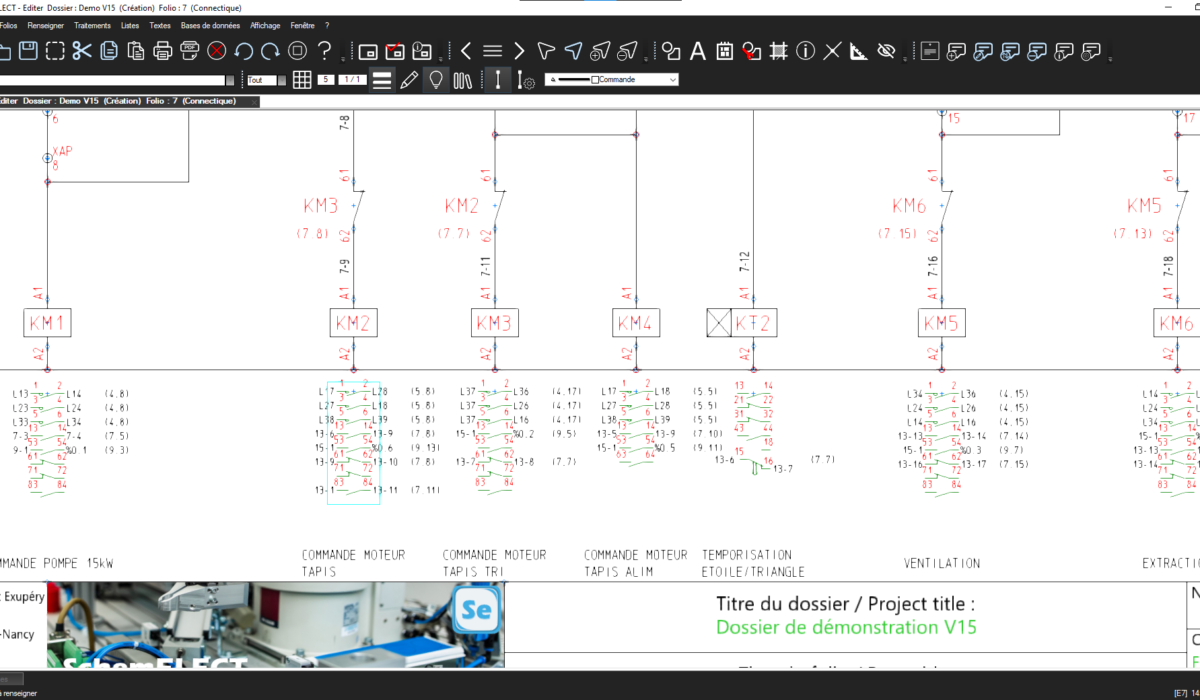The width and height of the screenshot is (1200, 700).
Task: Click the Paste clipboard icon
Action: [x=136, y=50]
